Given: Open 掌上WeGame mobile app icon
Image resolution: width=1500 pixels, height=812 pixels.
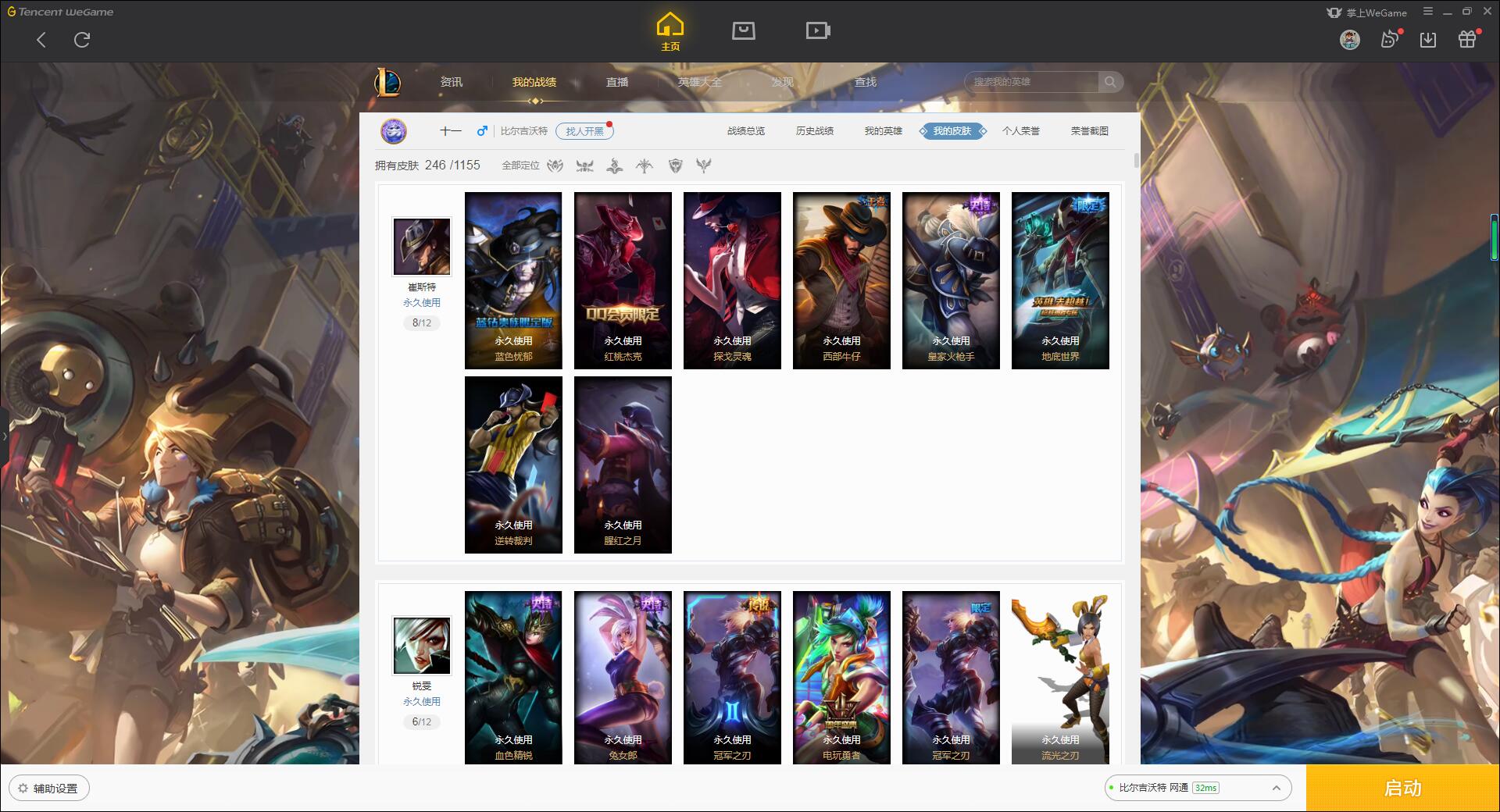Looking at the screenshot, I should click(1366, 12).
